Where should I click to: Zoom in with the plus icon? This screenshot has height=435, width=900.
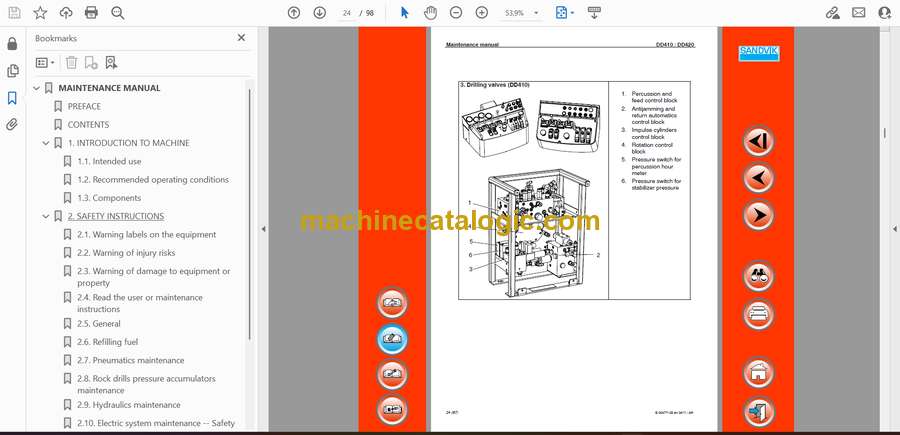pyautogui.click(x=482, y=13)
